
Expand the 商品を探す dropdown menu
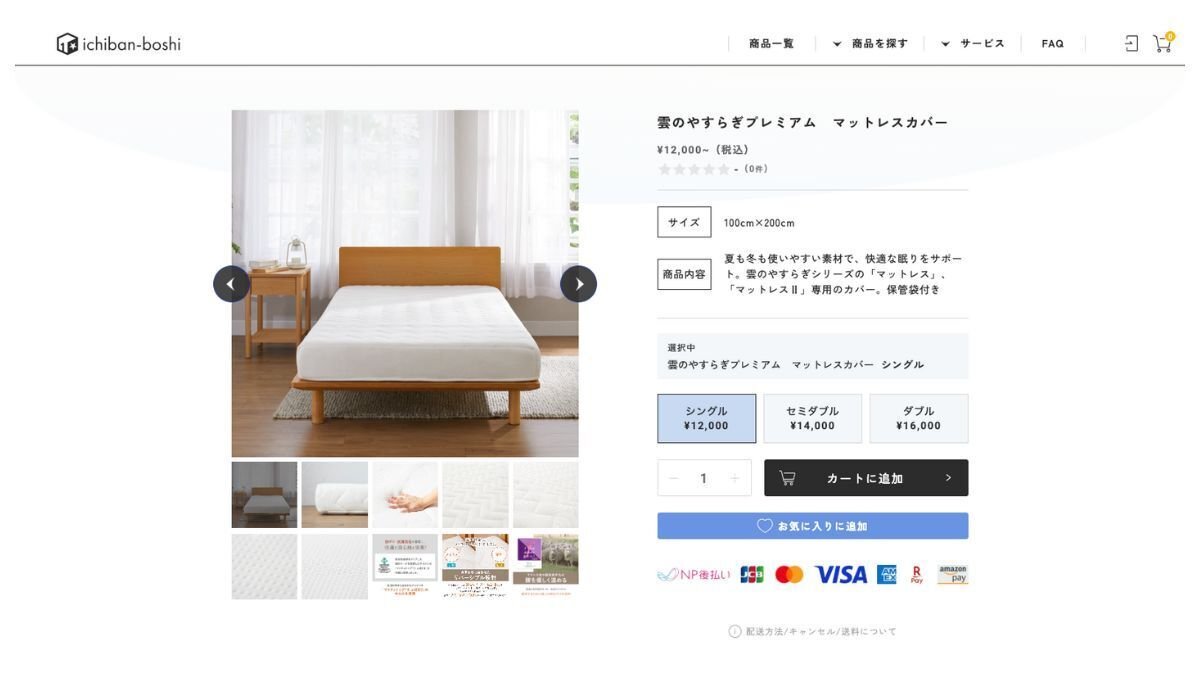point(870,44)
